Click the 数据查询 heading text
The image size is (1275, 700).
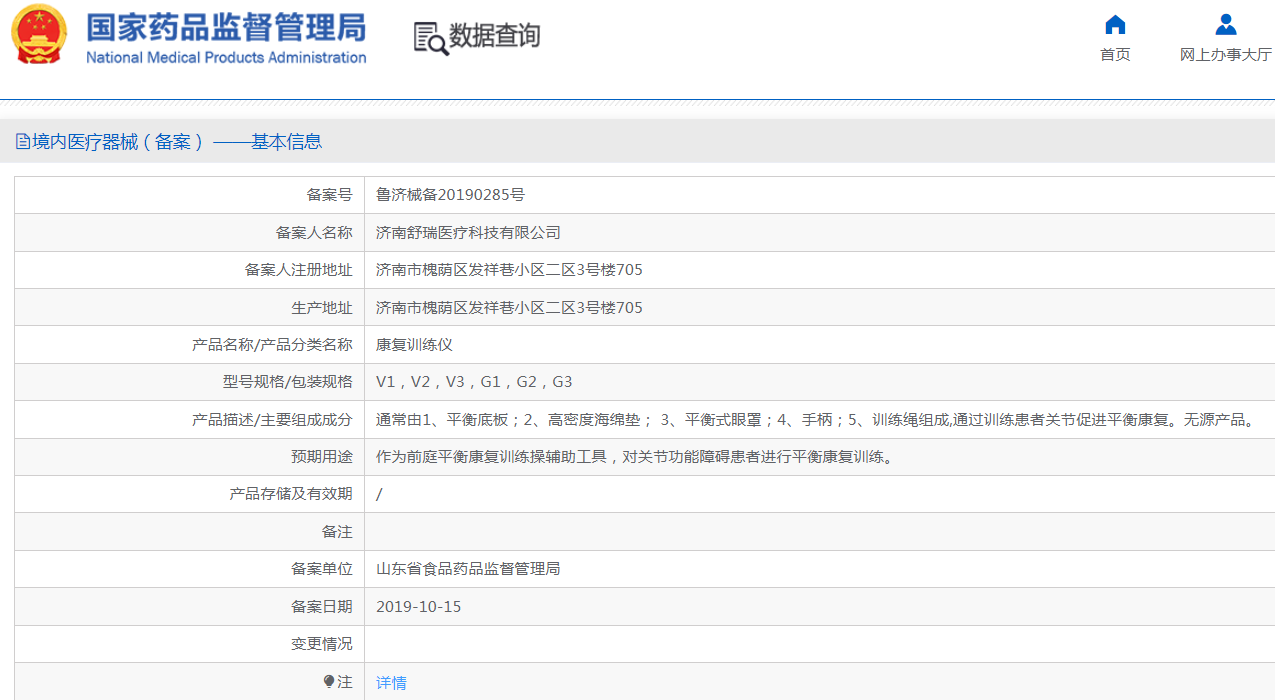point(494,36)
